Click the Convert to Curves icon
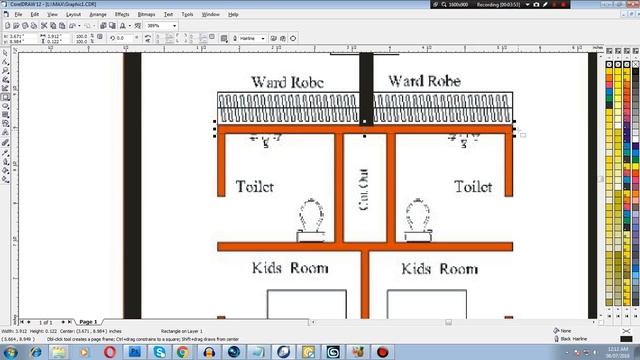 pos(293,38)
